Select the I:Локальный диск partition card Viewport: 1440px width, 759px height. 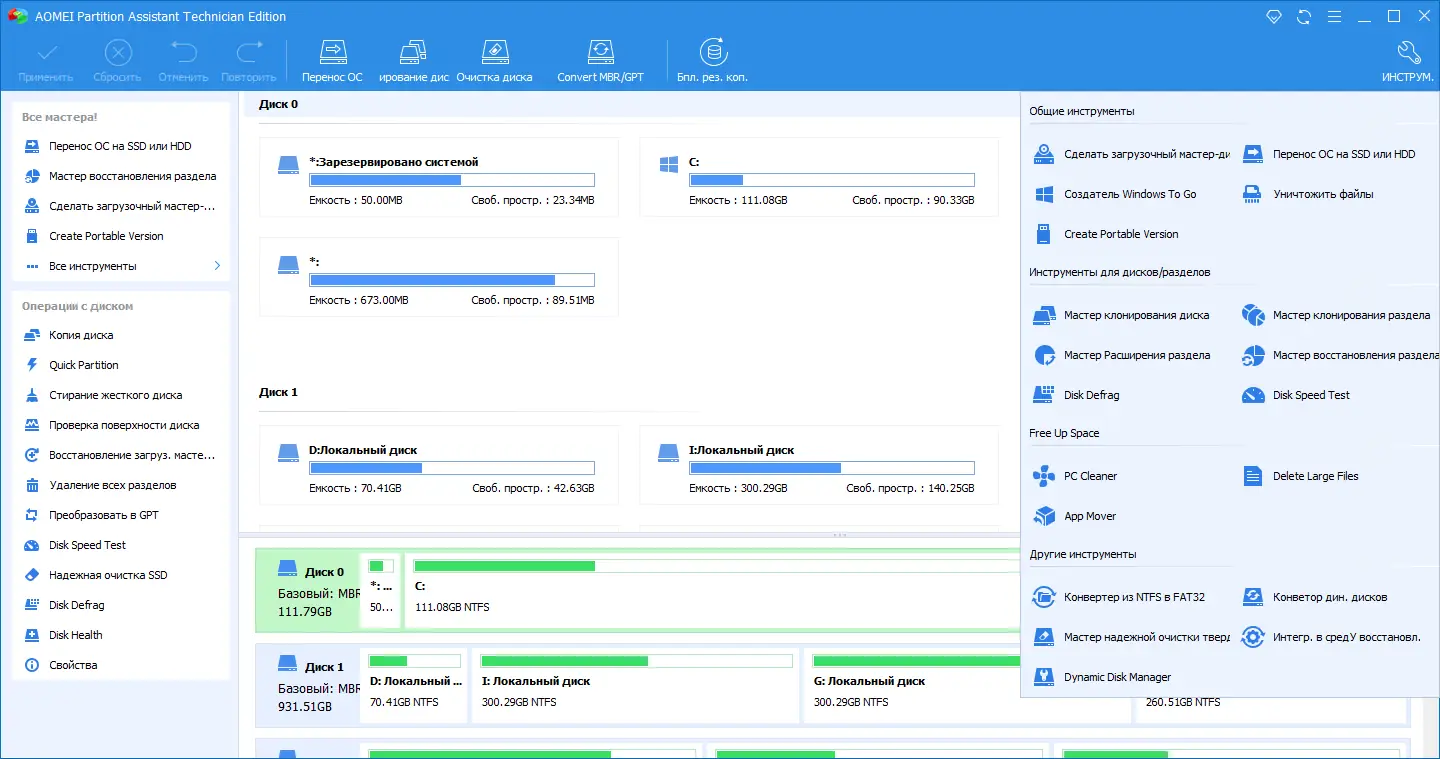click(818, 465)
